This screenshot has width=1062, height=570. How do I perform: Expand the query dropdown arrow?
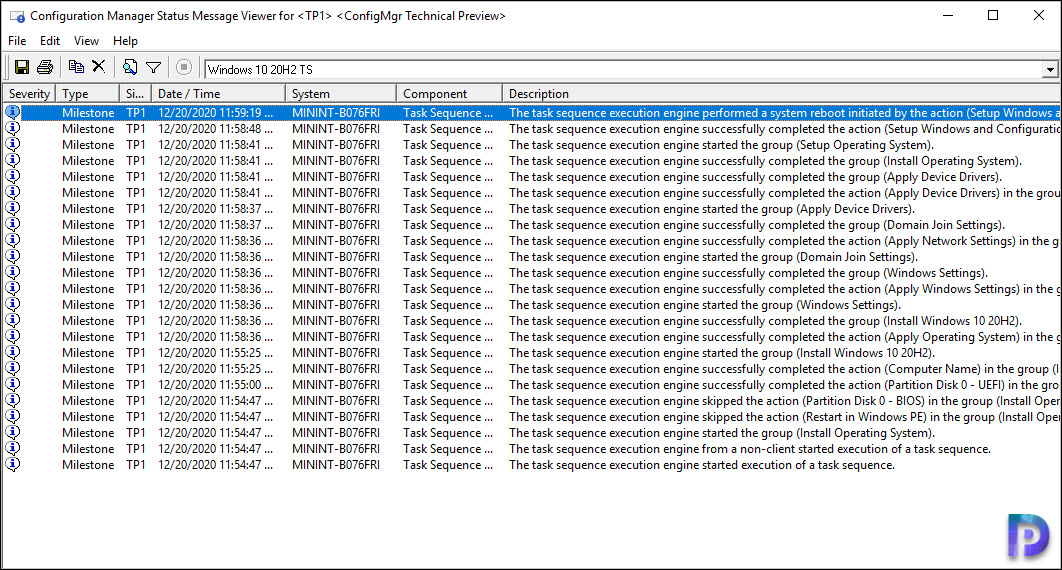coord(1050,70)
